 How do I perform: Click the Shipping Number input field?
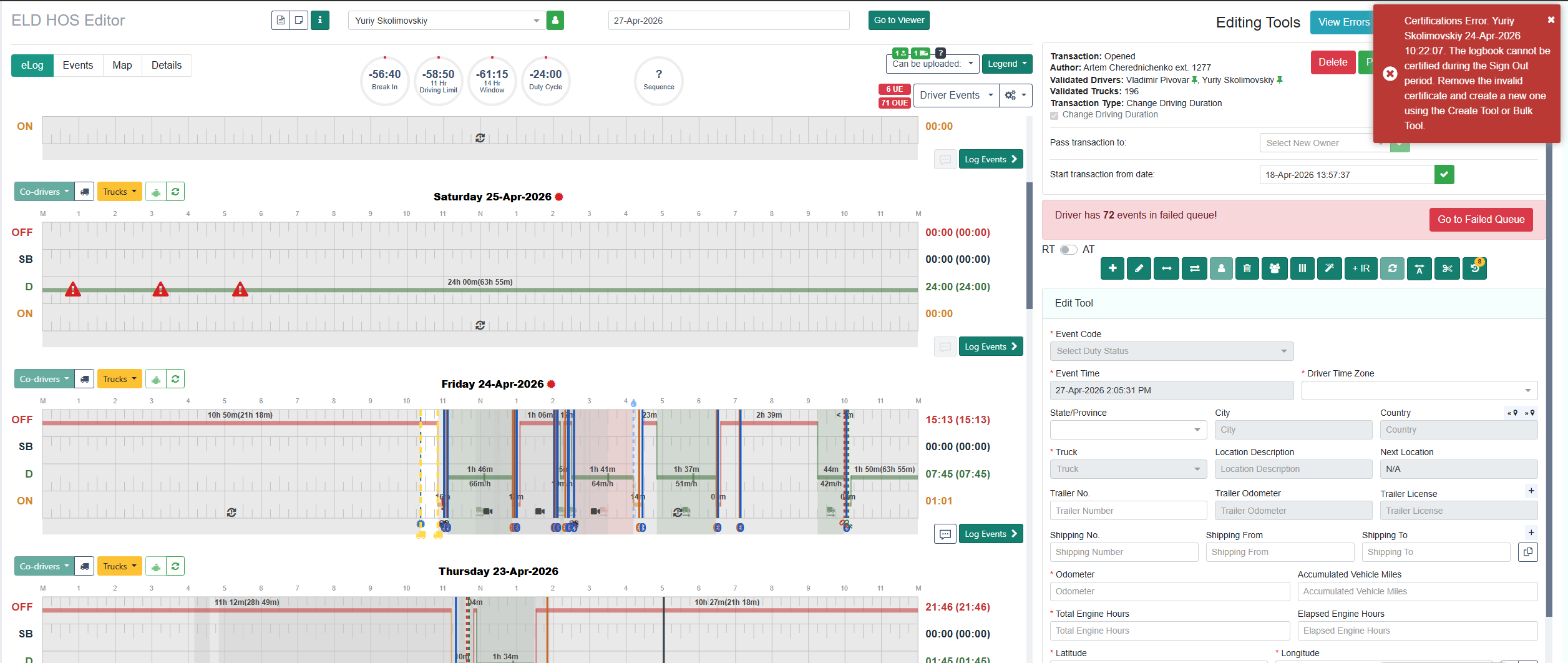point(1124,552)
